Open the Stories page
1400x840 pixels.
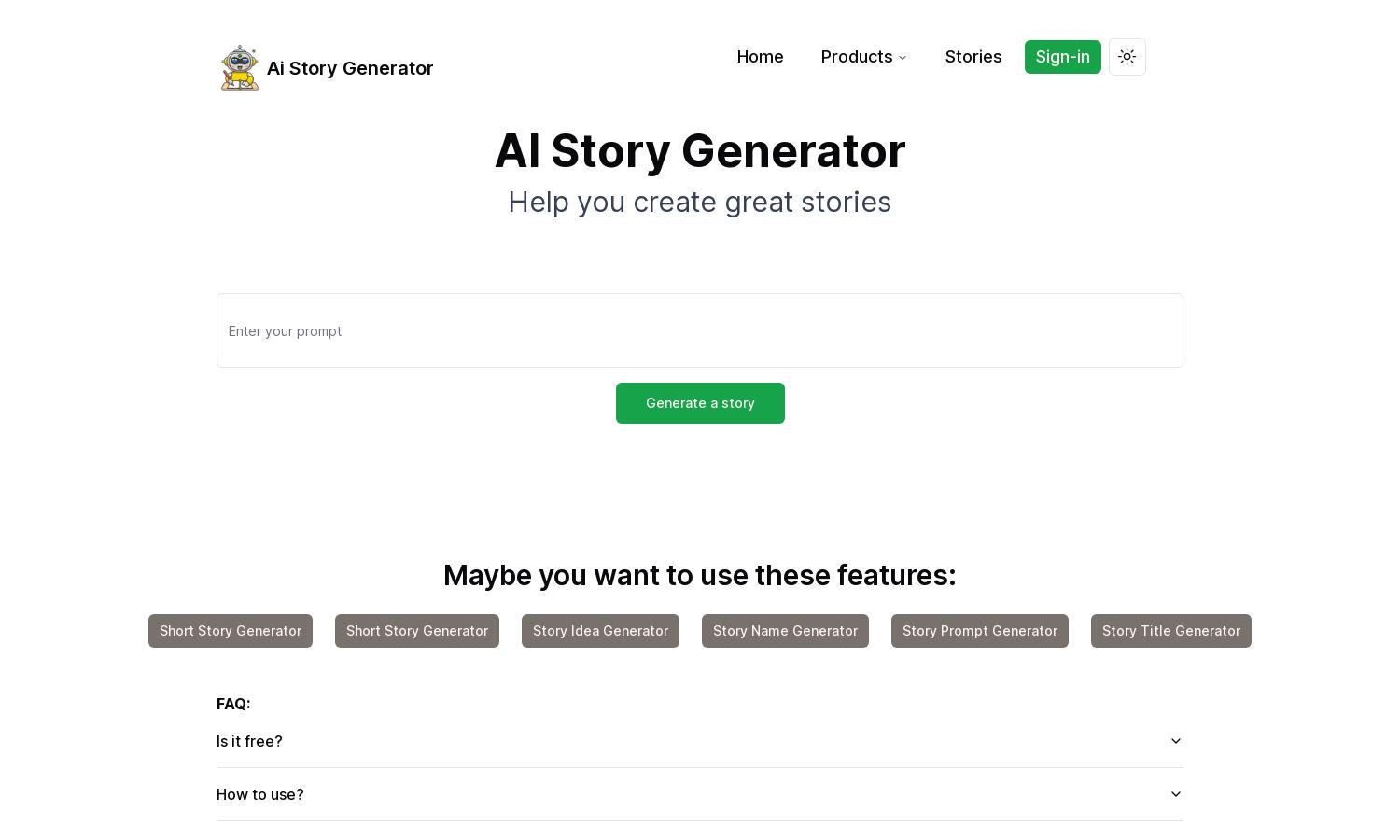973,57
